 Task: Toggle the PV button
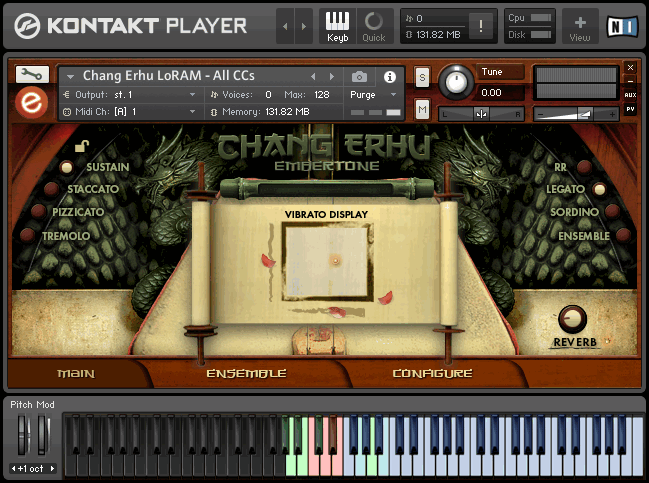[x=630, y=109]
